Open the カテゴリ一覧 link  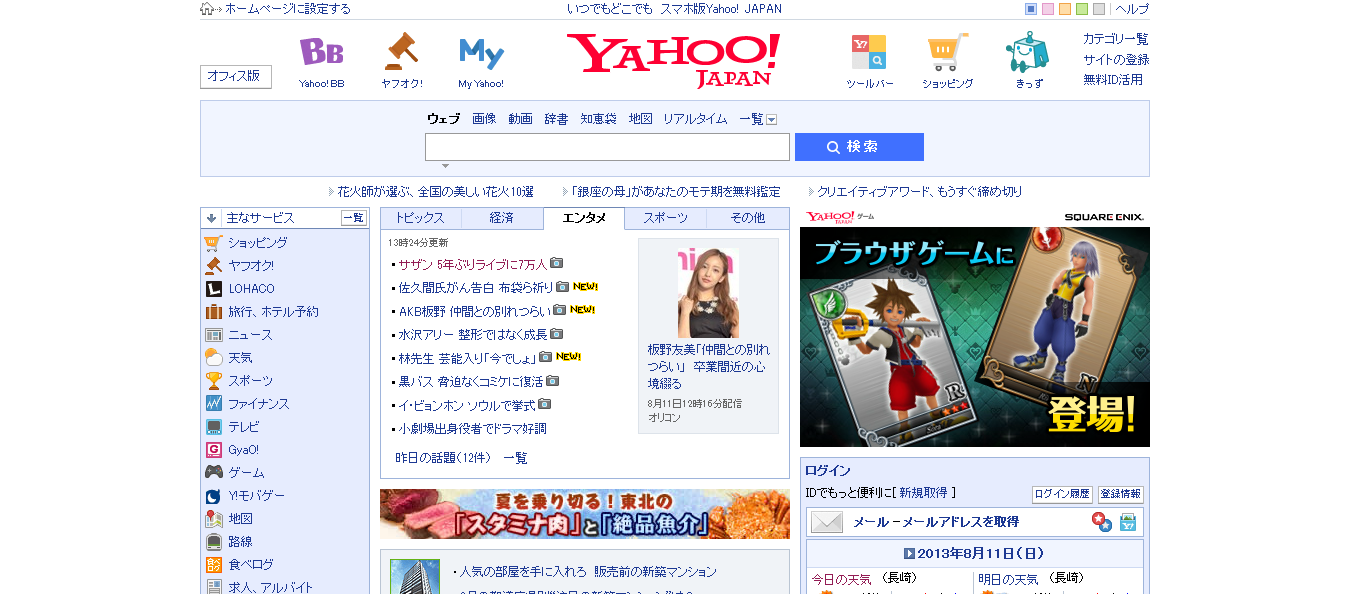tap(1115, 39)
